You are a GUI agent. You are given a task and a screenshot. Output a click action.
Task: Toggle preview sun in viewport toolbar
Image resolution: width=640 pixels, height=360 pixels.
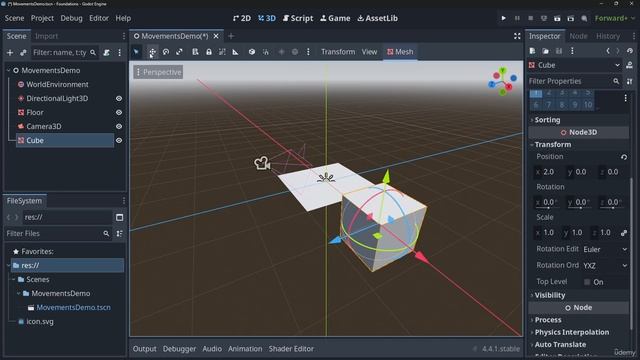coord(281,52)
